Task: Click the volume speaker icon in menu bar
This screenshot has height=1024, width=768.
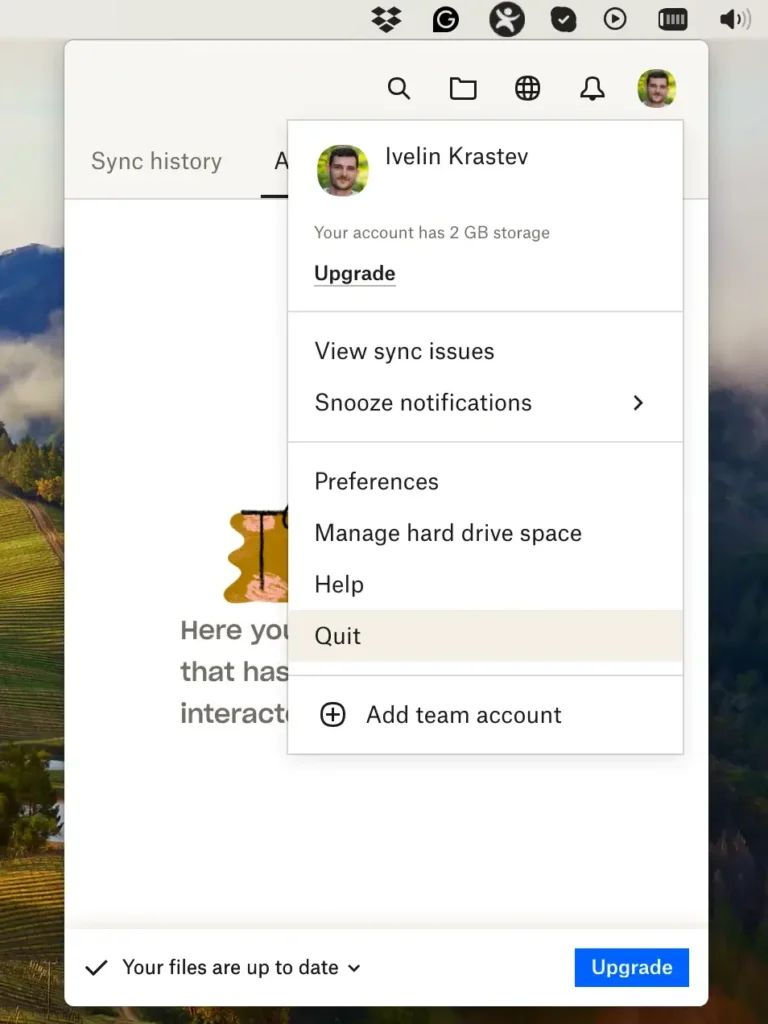Action: (x=735, y=19)
